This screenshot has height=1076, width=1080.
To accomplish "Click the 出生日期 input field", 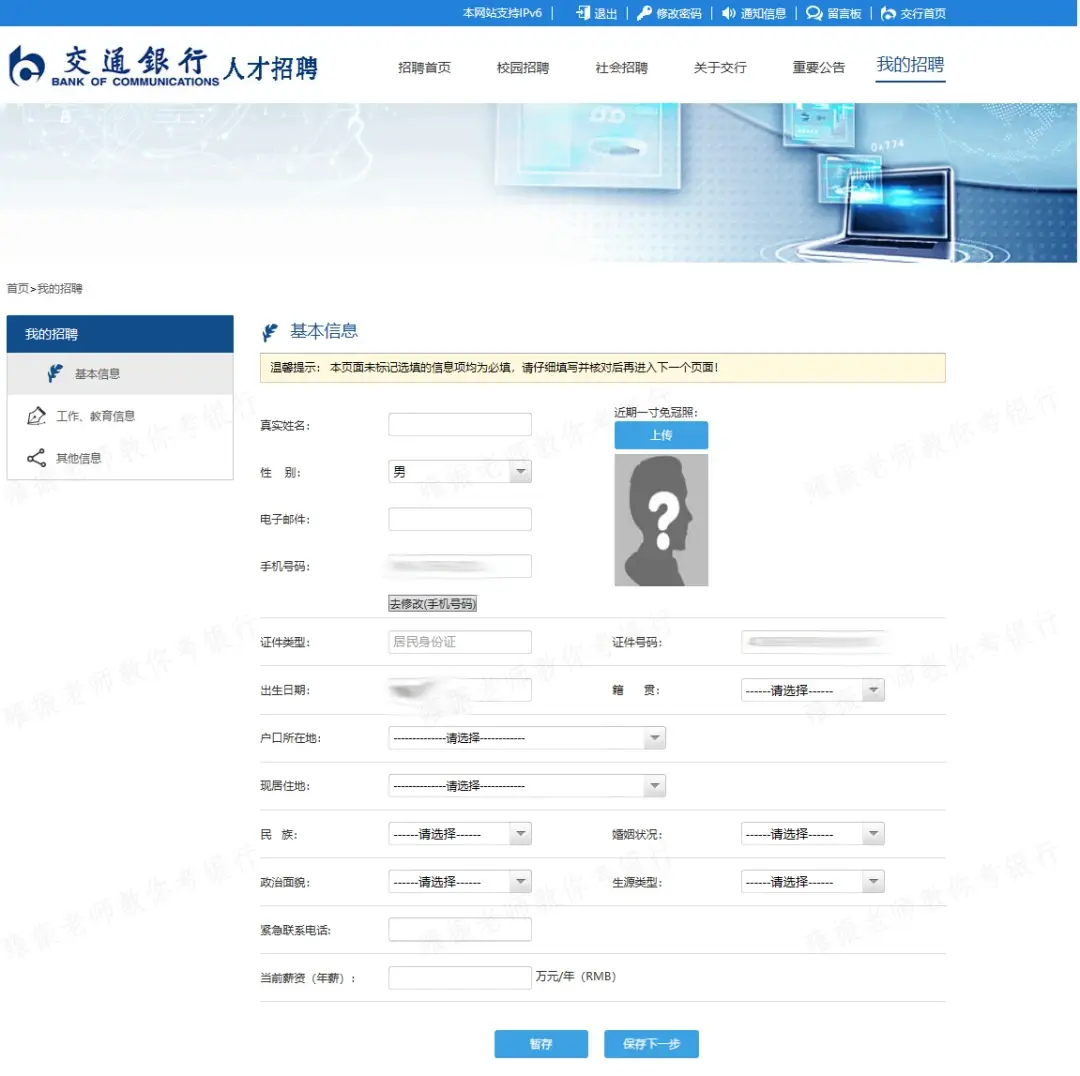I will (x=459, y=690).
